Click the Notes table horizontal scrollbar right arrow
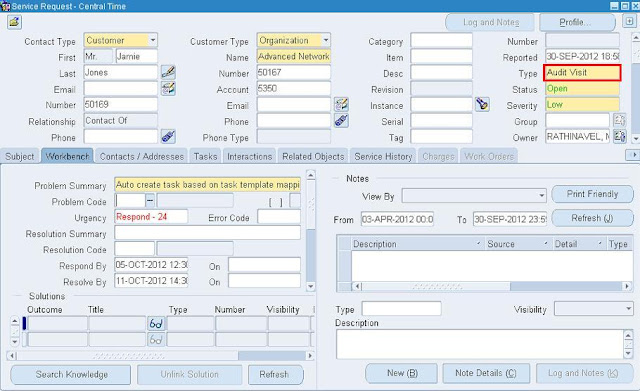Image resolution: width=640 pixels, height=391 pixels. click(x=627, y=286)
